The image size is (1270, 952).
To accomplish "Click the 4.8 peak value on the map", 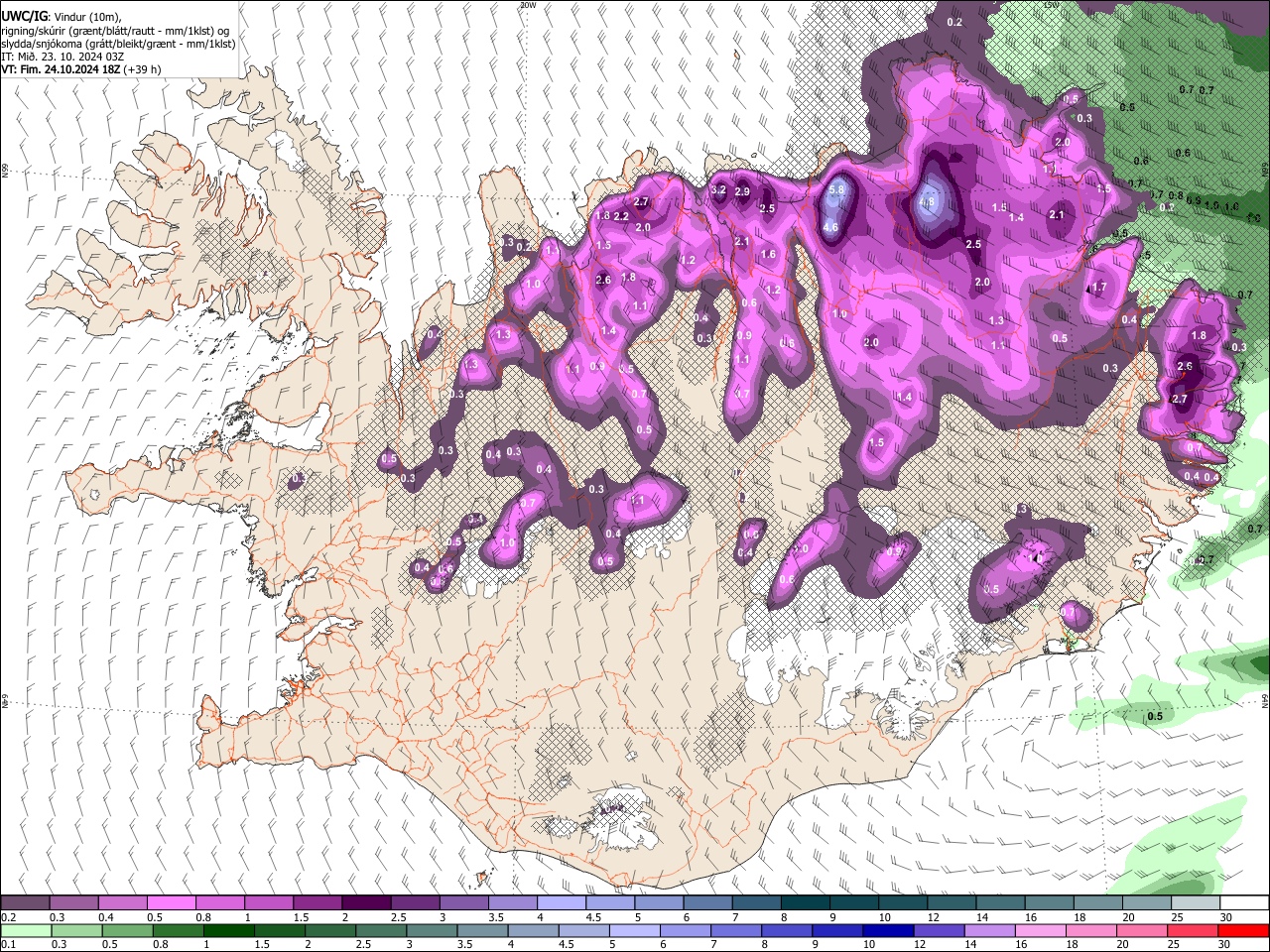I will tap(927, 202).
